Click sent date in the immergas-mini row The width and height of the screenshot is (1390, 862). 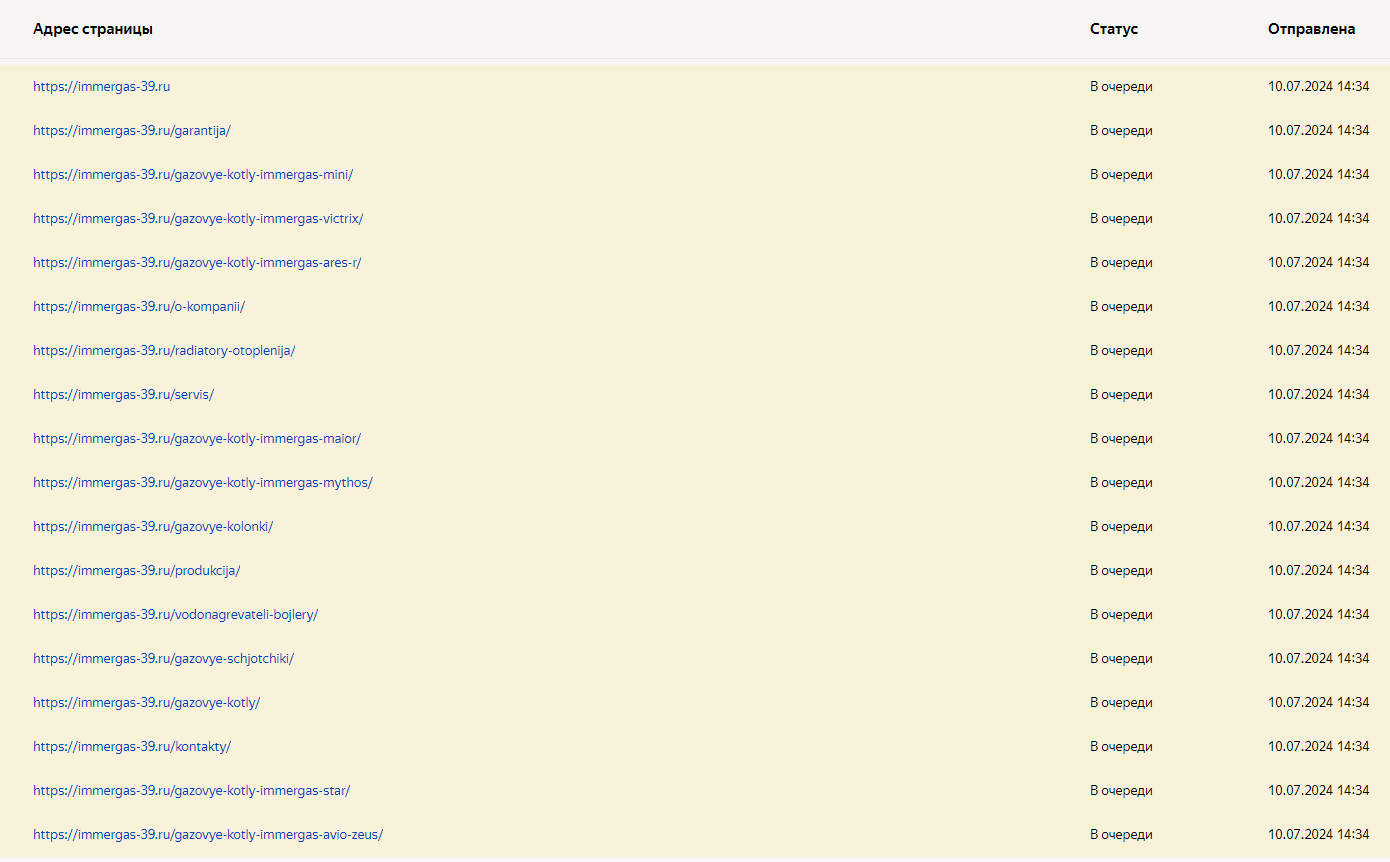point(1319,174)
